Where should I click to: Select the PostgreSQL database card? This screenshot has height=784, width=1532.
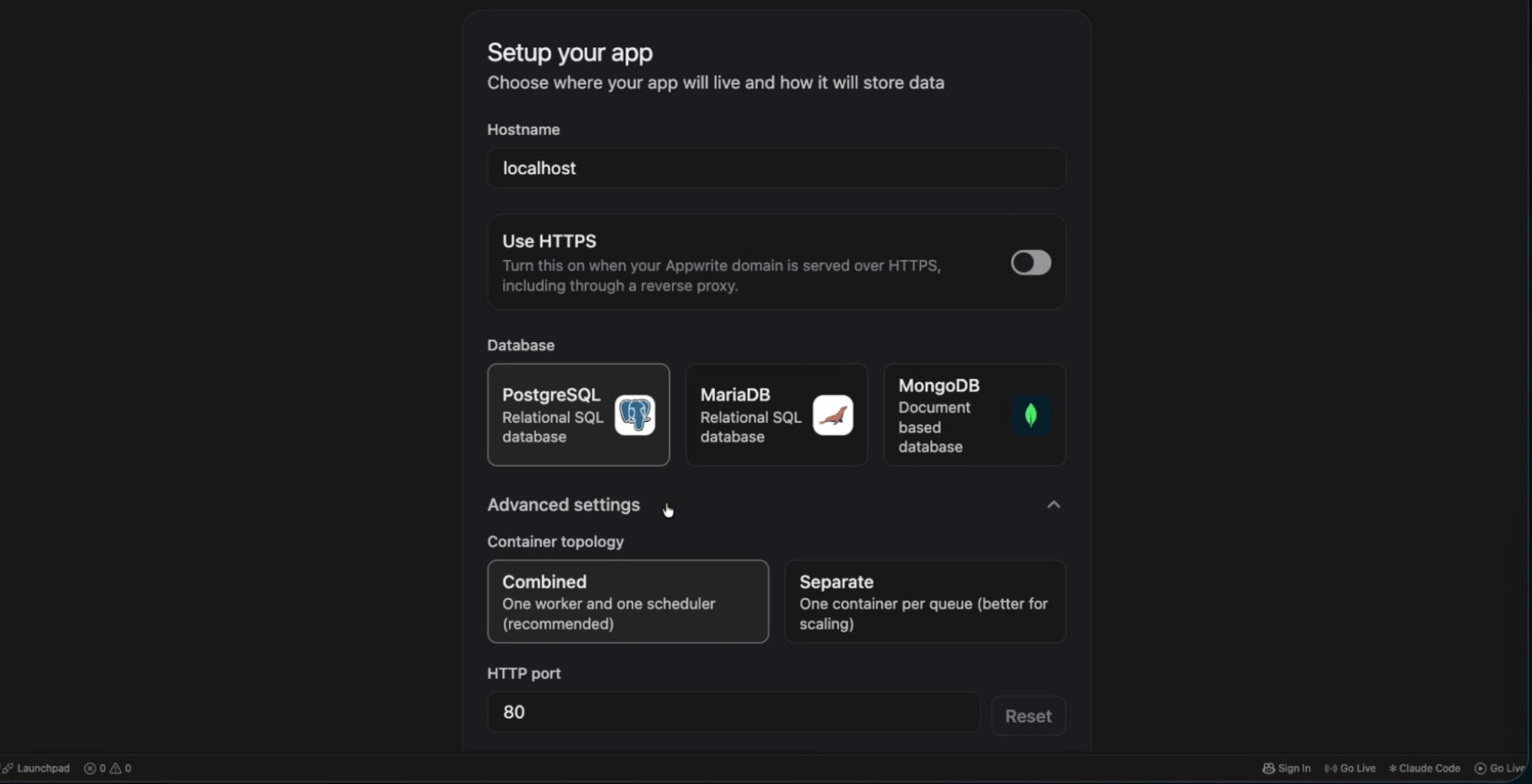pos(578,415)
